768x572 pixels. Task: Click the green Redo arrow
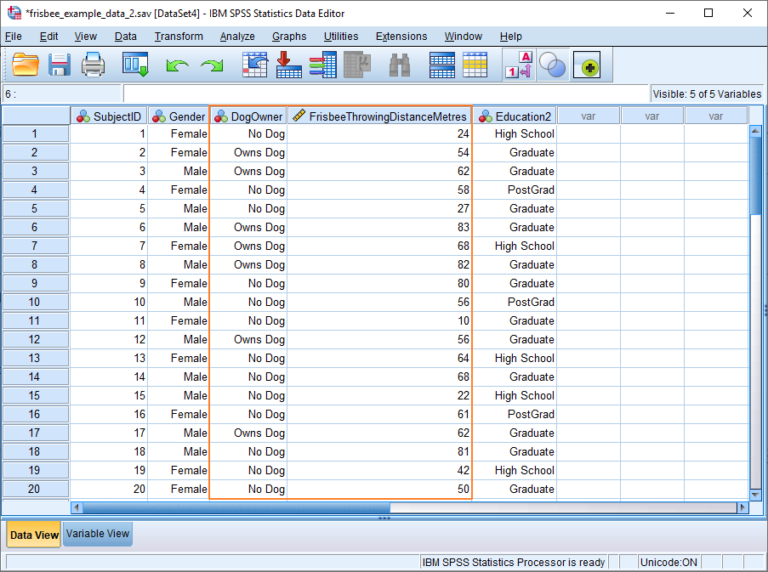coord(212,66)
